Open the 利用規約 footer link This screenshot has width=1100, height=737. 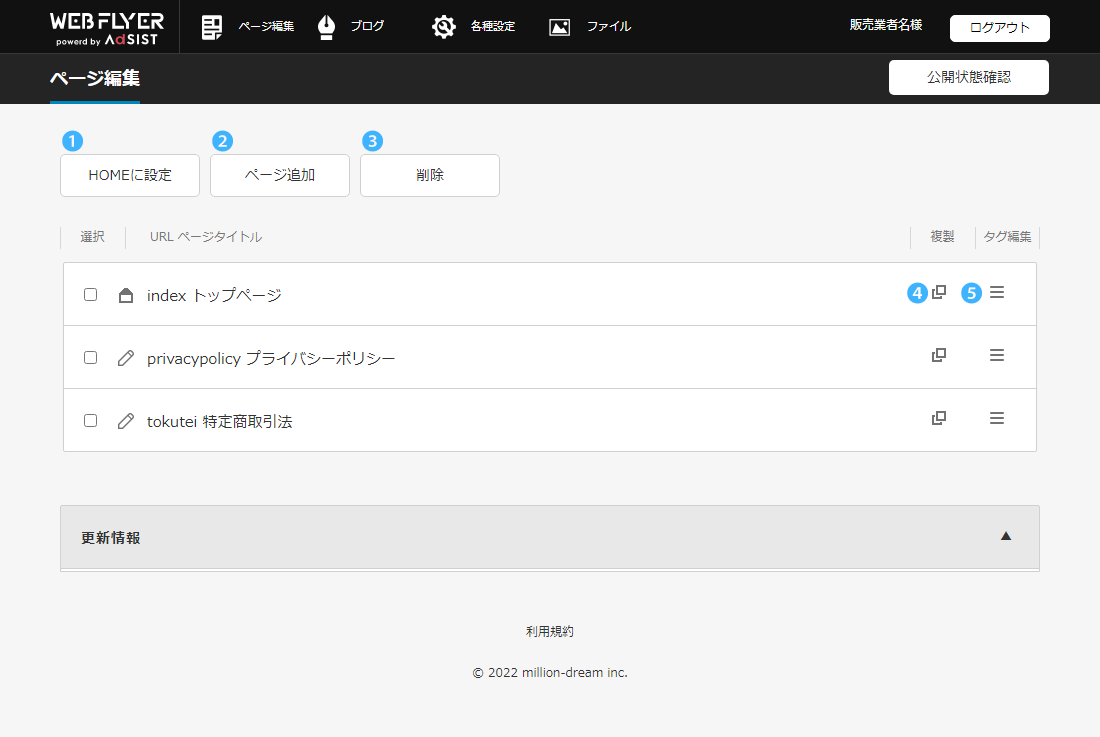(x=550, y=632)
